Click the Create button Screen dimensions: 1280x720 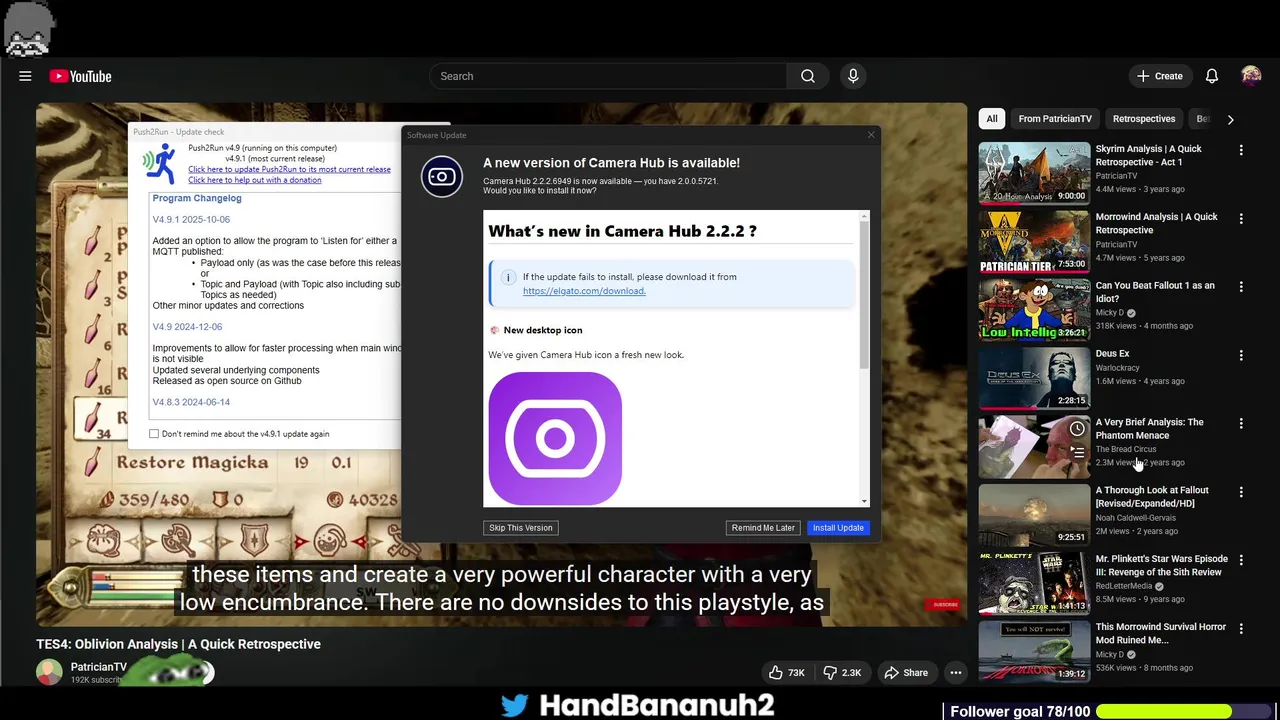pos(1160,76)
